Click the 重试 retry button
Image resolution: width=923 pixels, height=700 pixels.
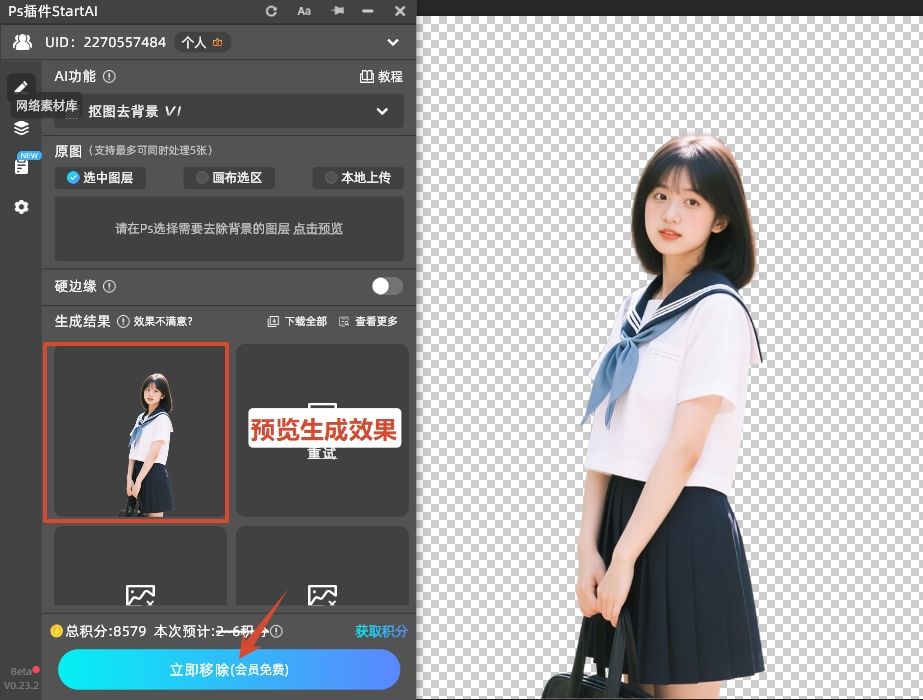point(323,453)
